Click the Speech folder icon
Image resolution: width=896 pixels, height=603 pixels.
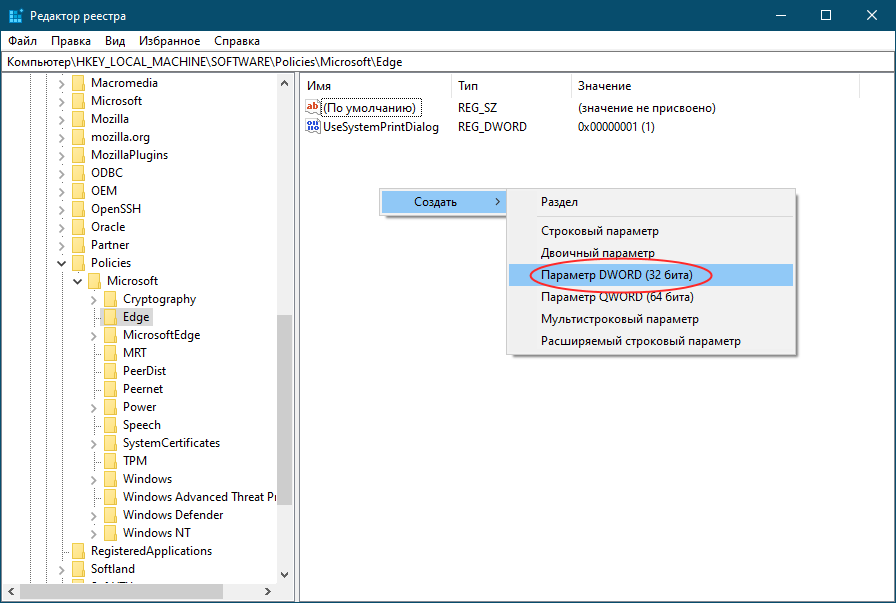point(111,425)
